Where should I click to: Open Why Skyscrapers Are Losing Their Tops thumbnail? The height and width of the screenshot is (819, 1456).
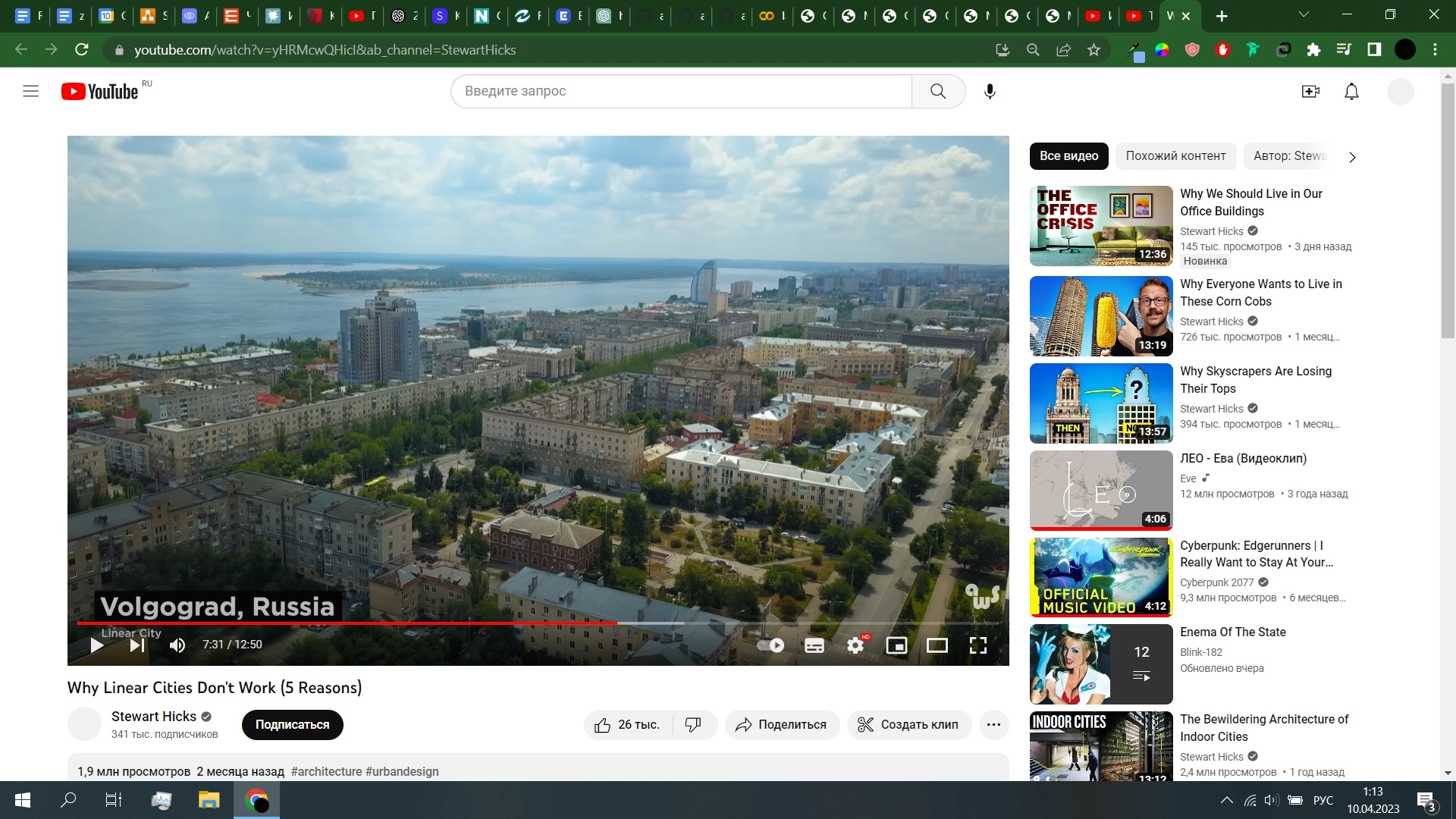[1101, 403]
